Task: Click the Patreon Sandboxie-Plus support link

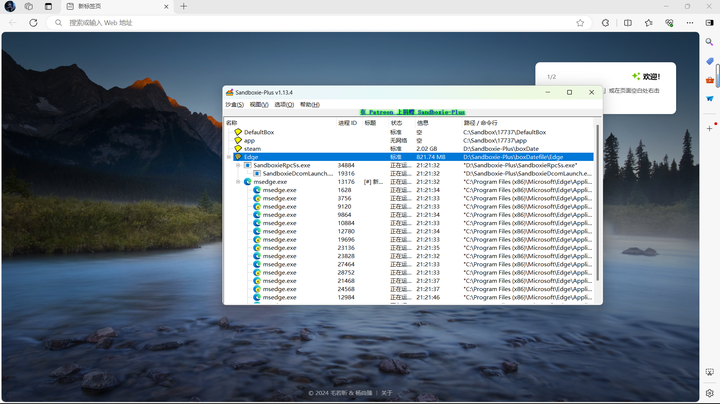Action: click(412, 112)
